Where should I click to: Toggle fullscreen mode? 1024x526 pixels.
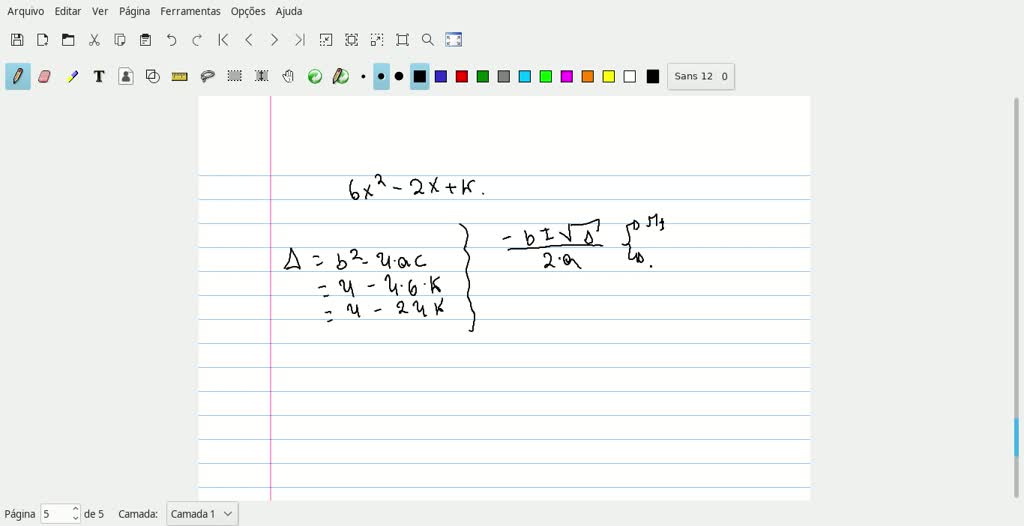point(454,40)
